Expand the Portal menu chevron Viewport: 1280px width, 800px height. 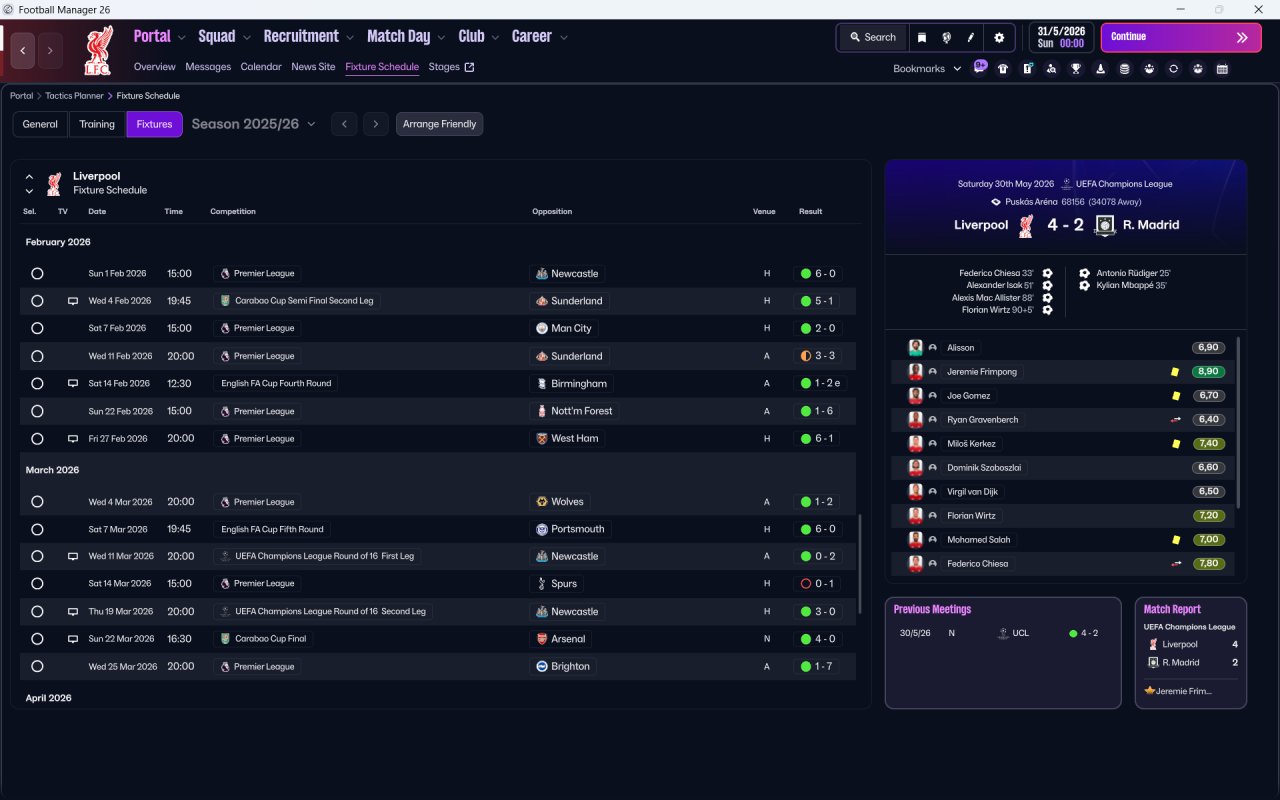[182, 38]
